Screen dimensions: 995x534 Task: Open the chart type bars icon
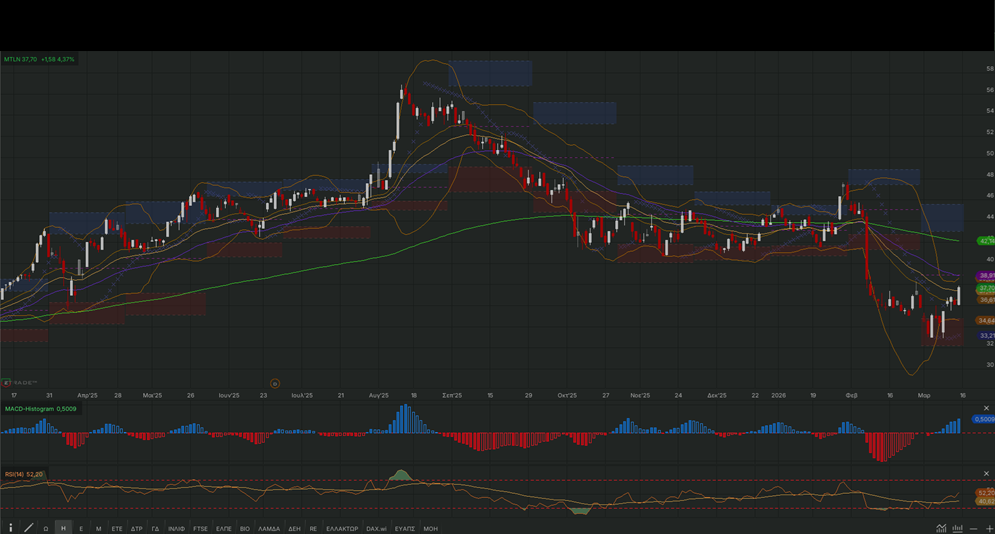(x=958, y=528)
